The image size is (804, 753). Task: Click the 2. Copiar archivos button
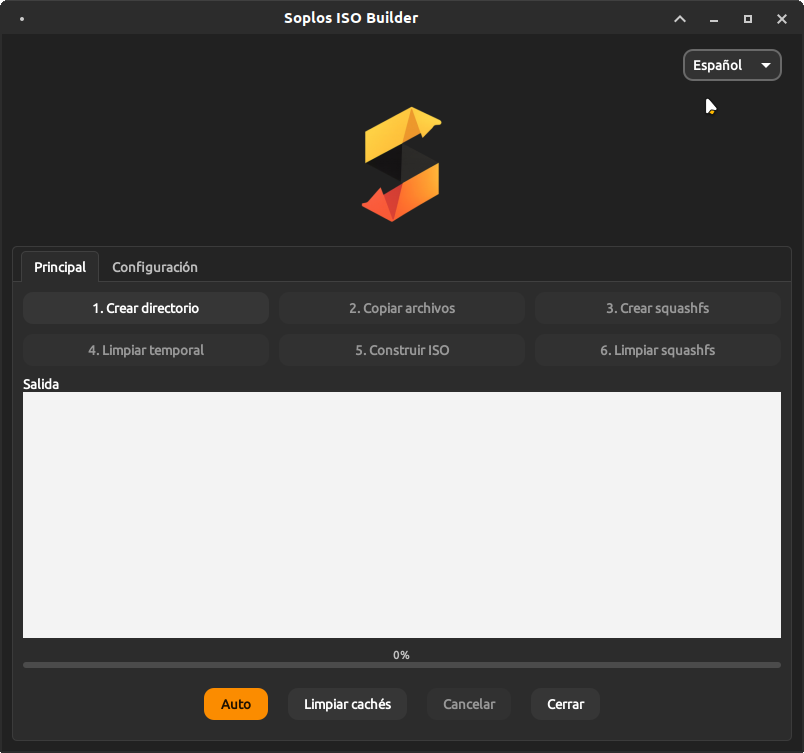pos(402,308)
